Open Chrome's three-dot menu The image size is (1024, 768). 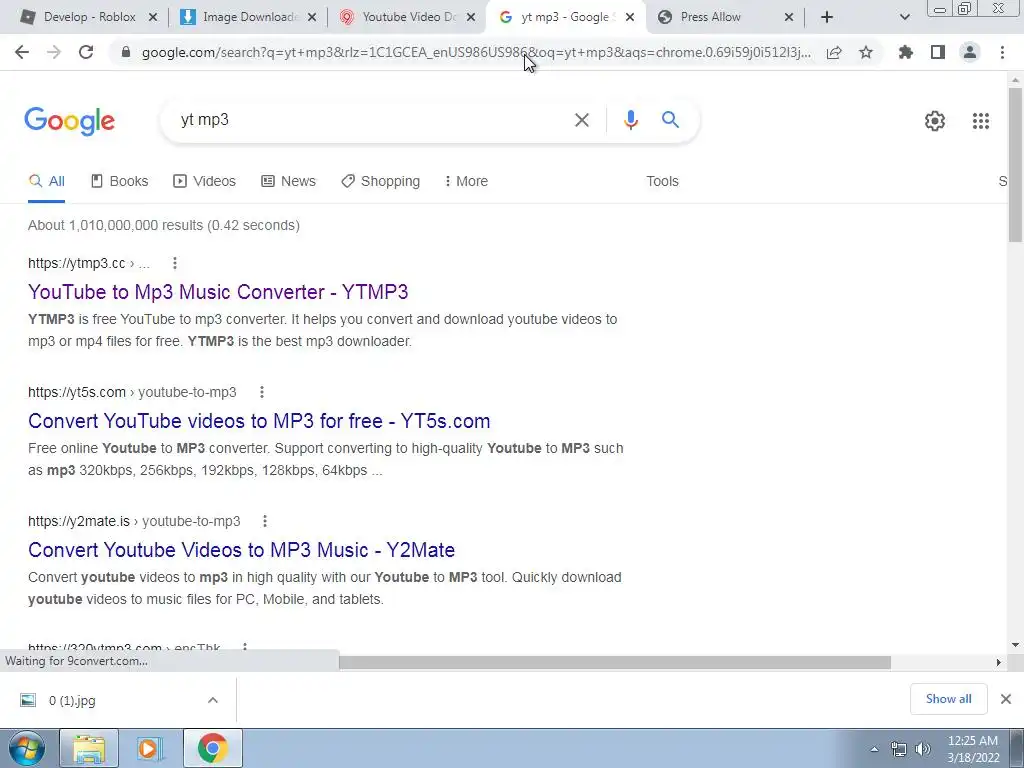(x=1002, y=52)
